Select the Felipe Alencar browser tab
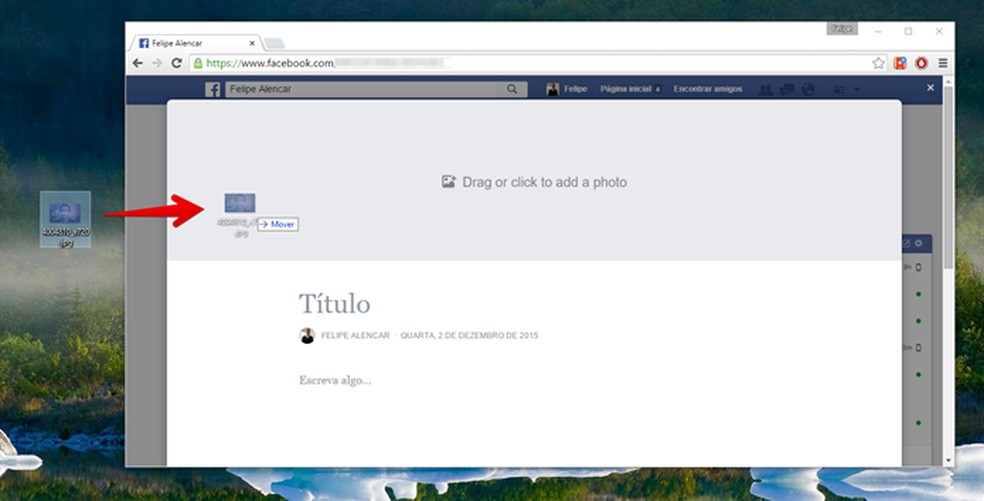This screenshot has width=984, height=501. pyautogui.click(x=195, y=43)
